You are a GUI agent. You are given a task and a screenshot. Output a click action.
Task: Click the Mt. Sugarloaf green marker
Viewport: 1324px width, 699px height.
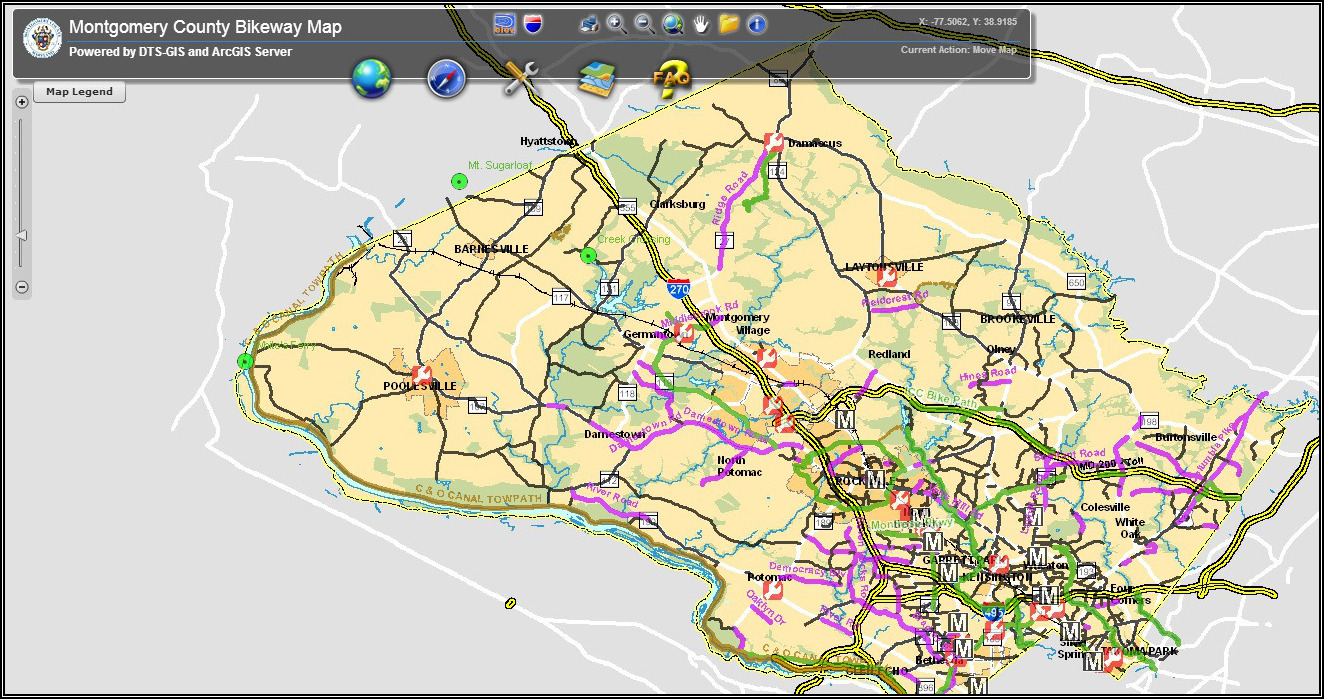click(x=459, y=181)
